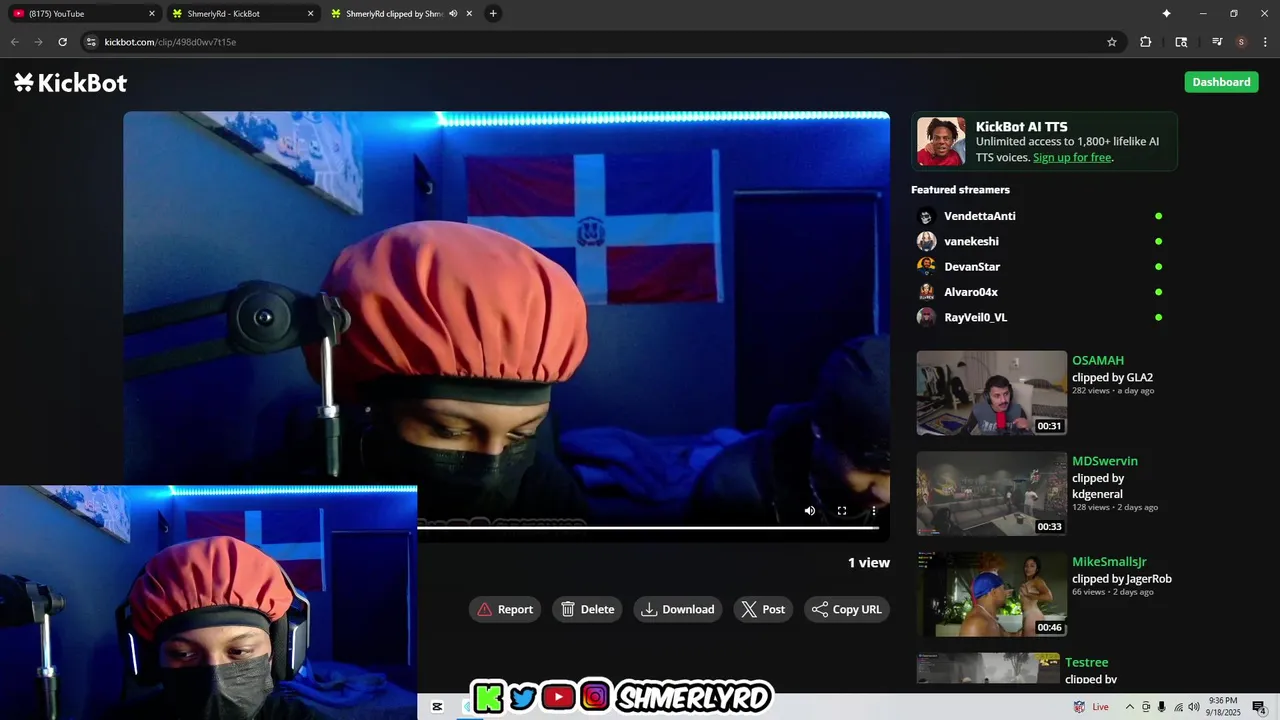Open the Dashboard page

[1221, 82]
